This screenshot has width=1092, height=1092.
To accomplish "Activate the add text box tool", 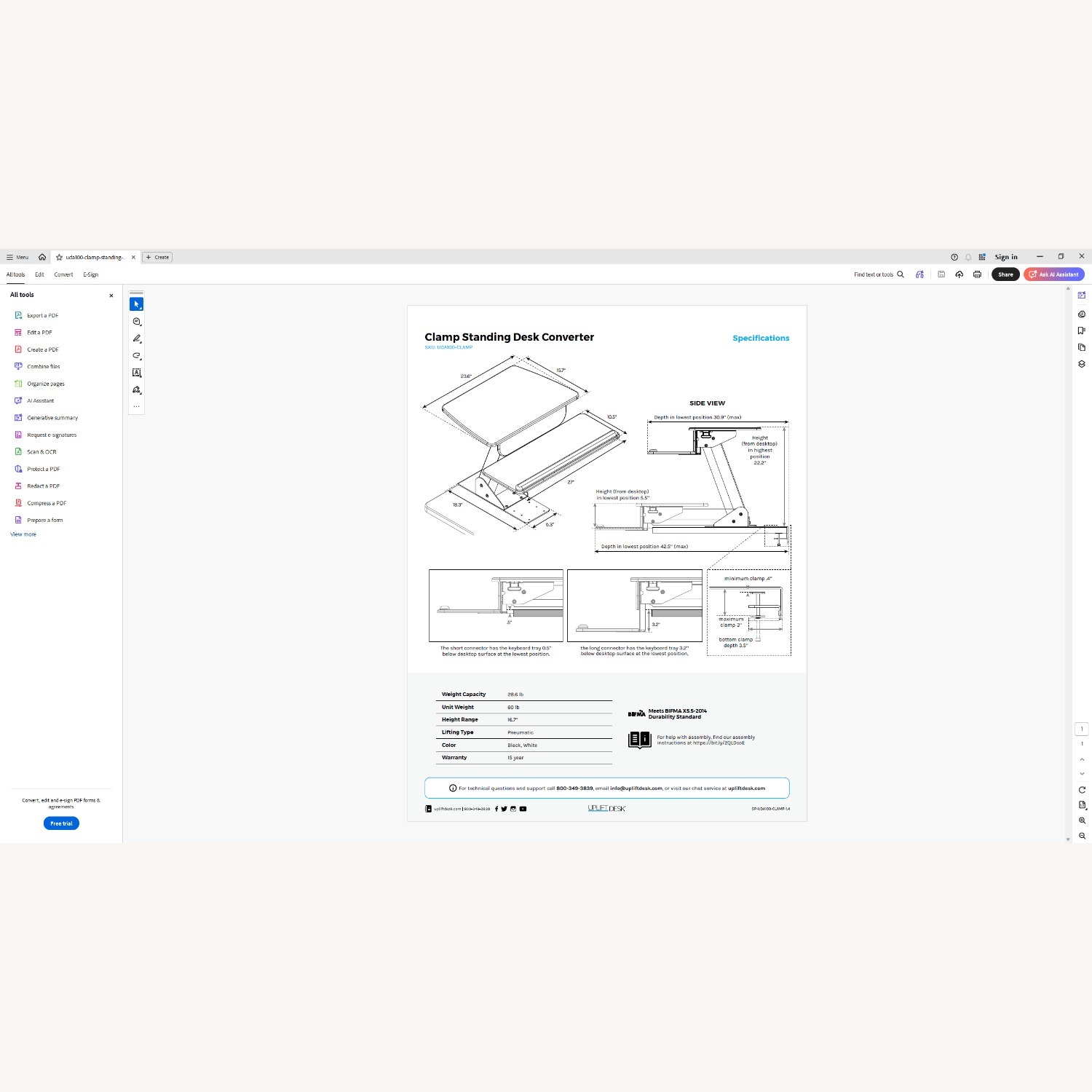I will 136,373.
